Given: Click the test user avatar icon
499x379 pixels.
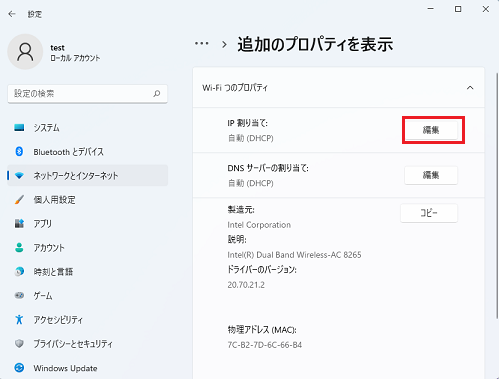Looking at the screenshot, I should (x=25, y=52).
